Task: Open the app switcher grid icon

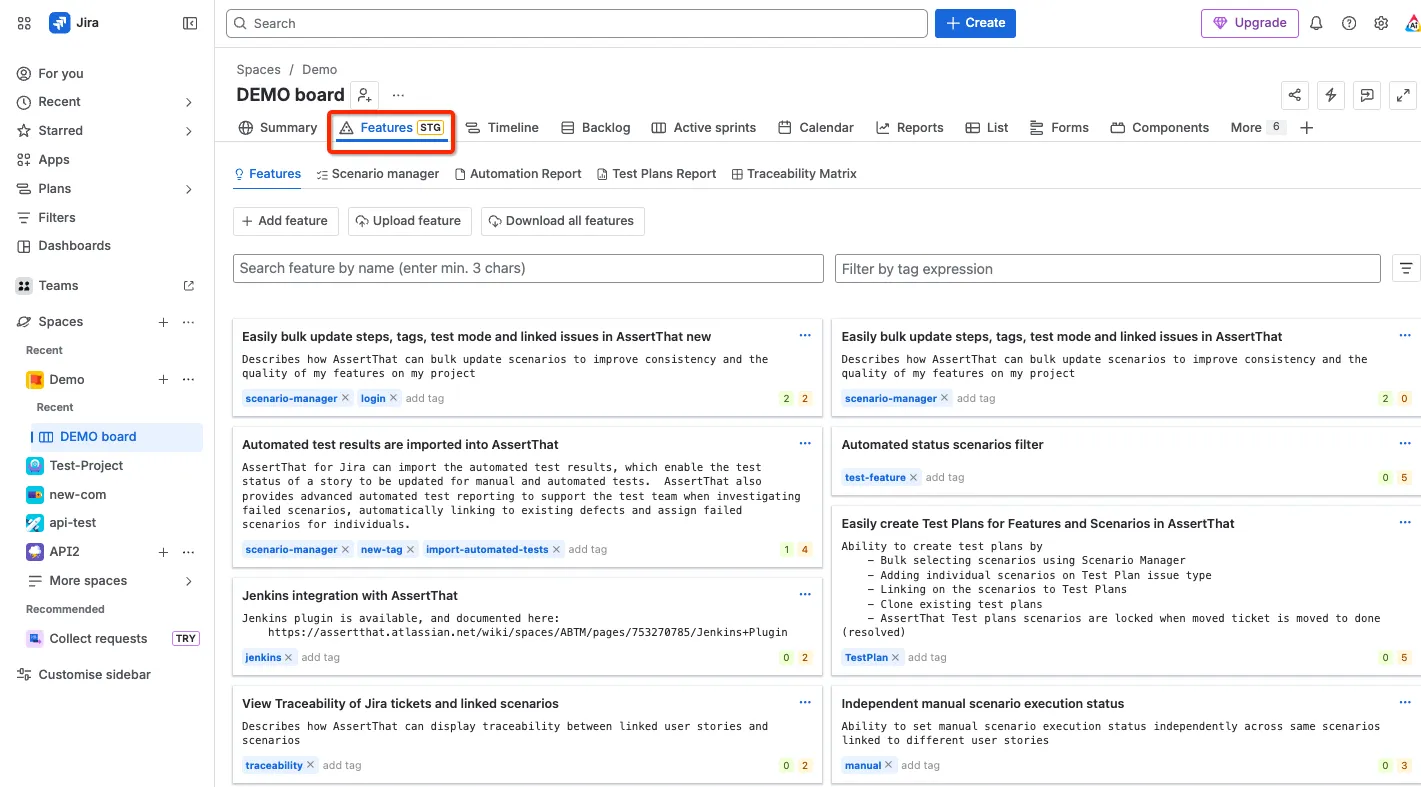Action: click(24, 23)
